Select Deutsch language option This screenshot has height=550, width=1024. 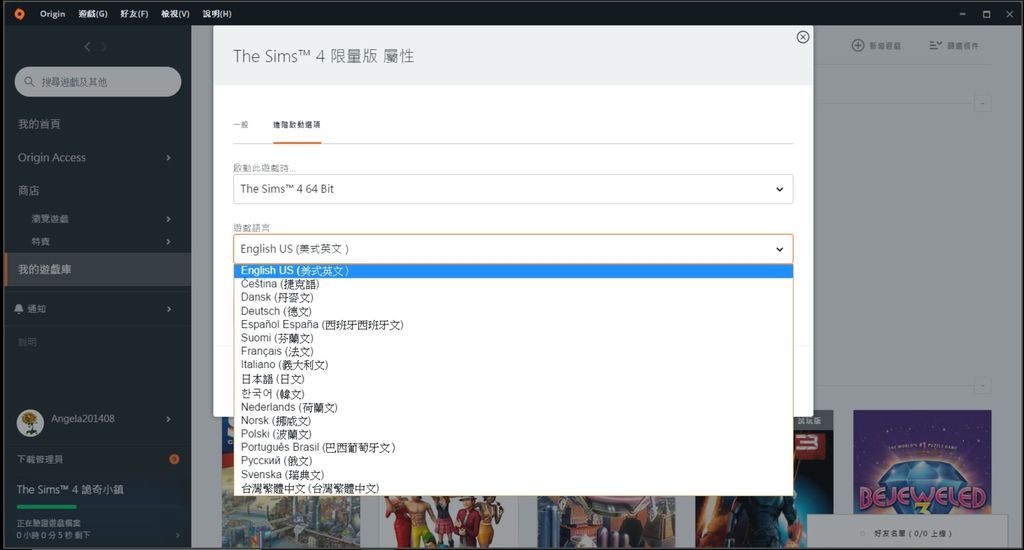(513, 311)
